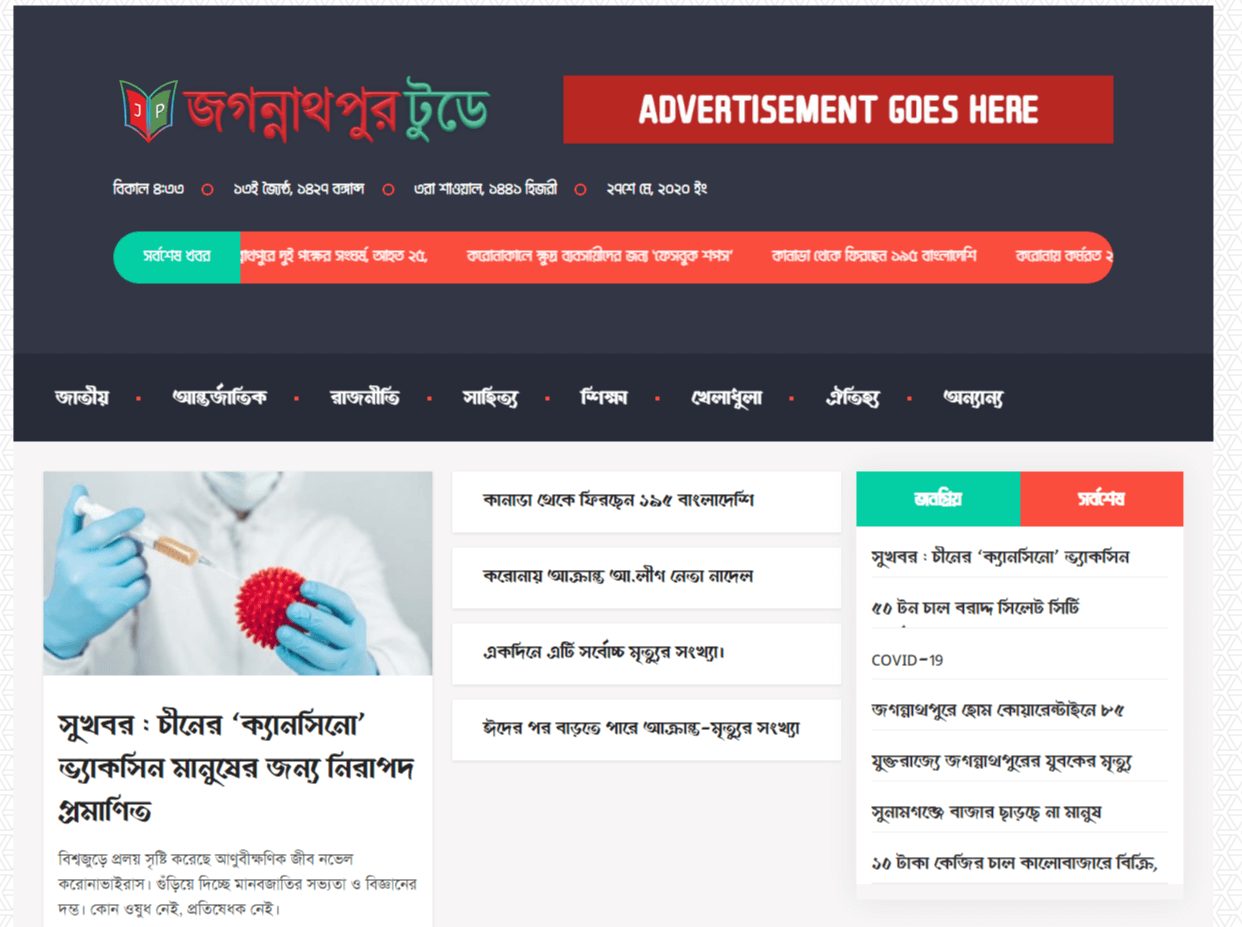This screenshot has height=927, width=1242.
Task: Open the জাতীয় menu item
Action: (82, 398)
